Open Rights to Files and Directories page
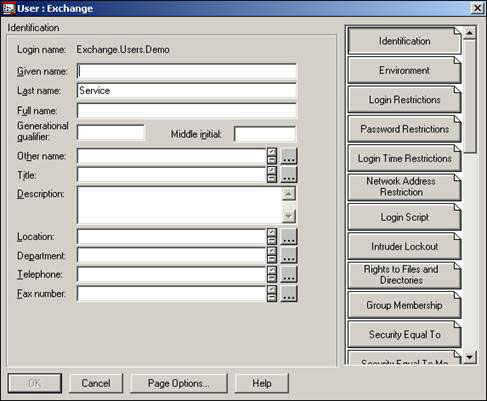 [x=404, y=276]
